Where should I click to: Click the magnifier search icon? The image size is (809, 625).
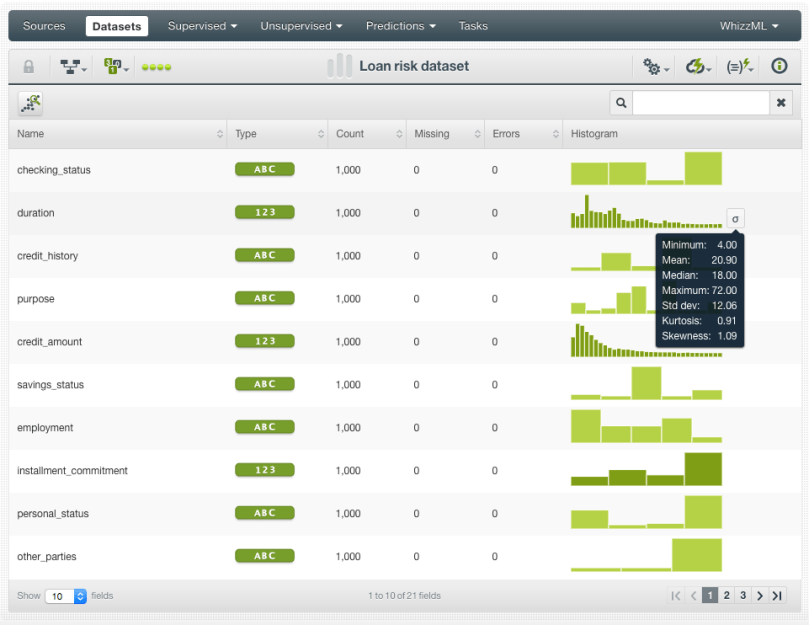621,103
